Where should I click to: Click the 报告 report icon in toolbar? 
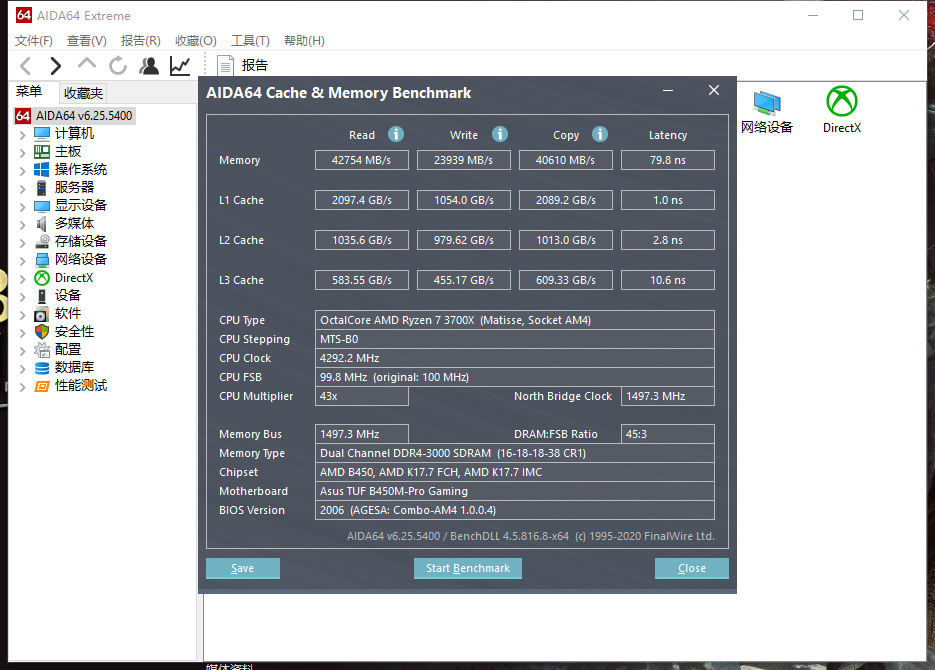pos(224,64)
